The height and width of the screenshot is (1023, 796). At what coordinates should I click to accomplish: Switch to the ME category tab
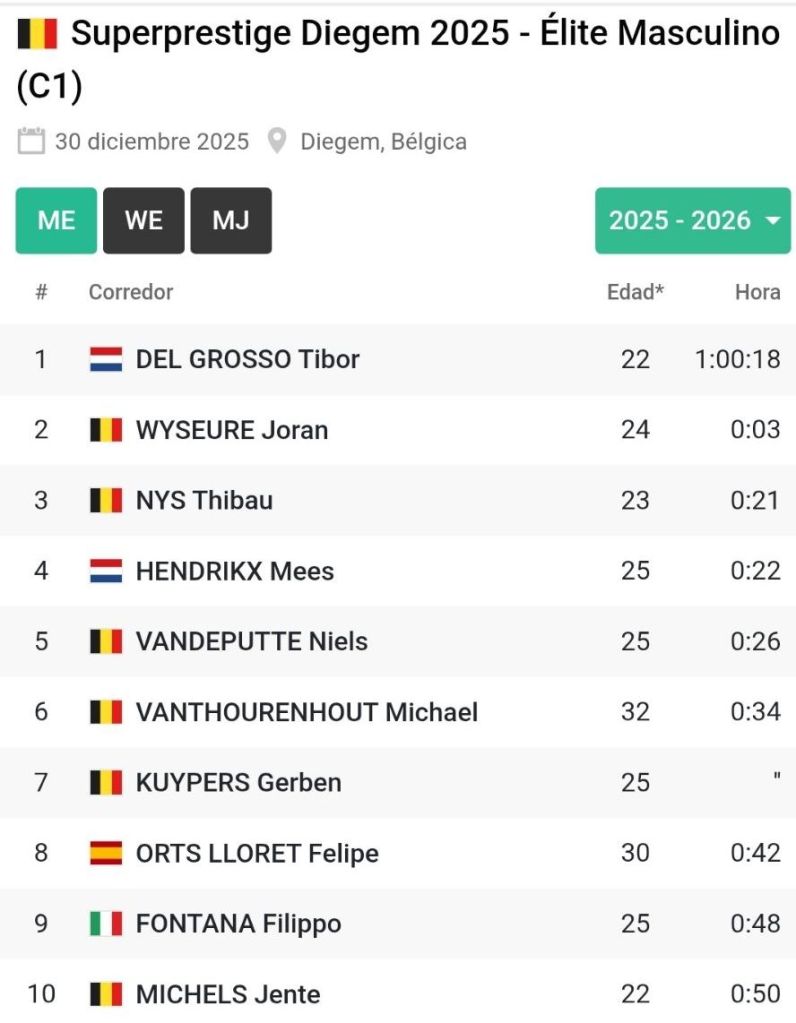click(x=56, y=221)
